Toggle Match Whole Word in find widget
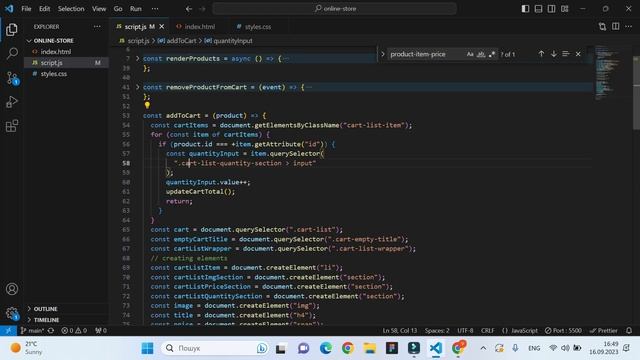 point(481,54)
